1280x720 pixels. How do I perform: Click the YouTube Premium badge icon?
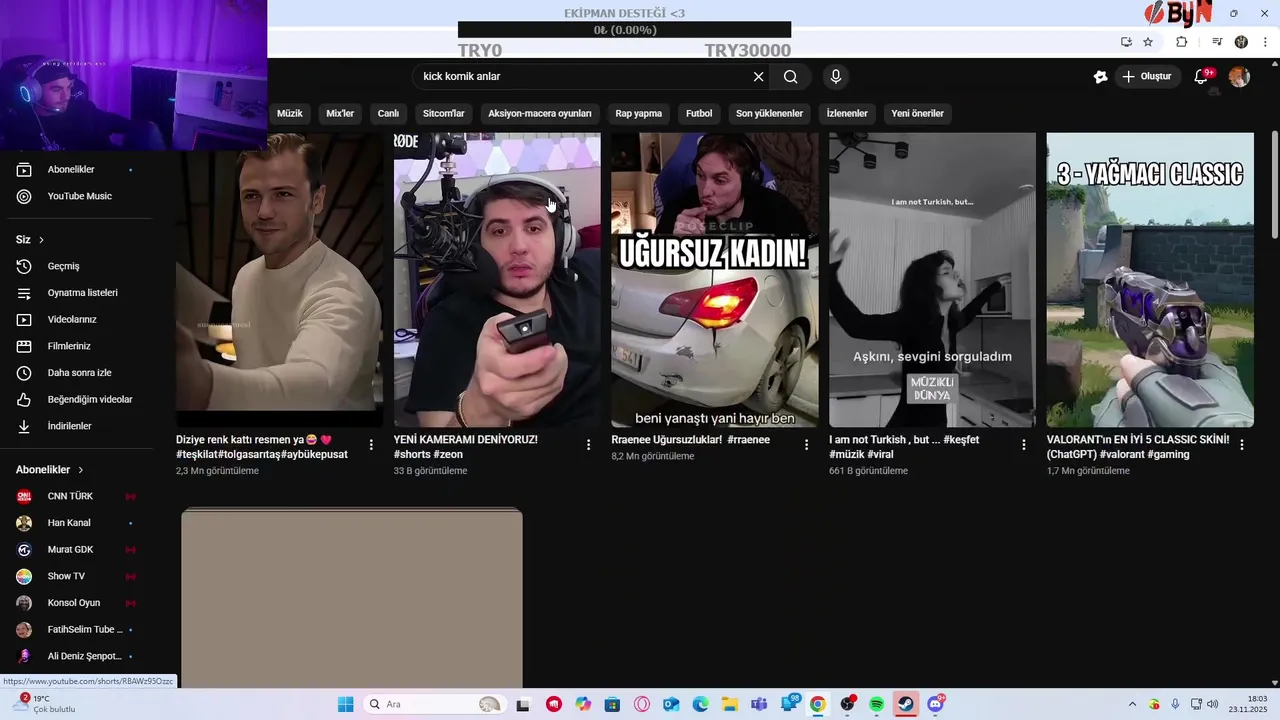(1100, 77)
